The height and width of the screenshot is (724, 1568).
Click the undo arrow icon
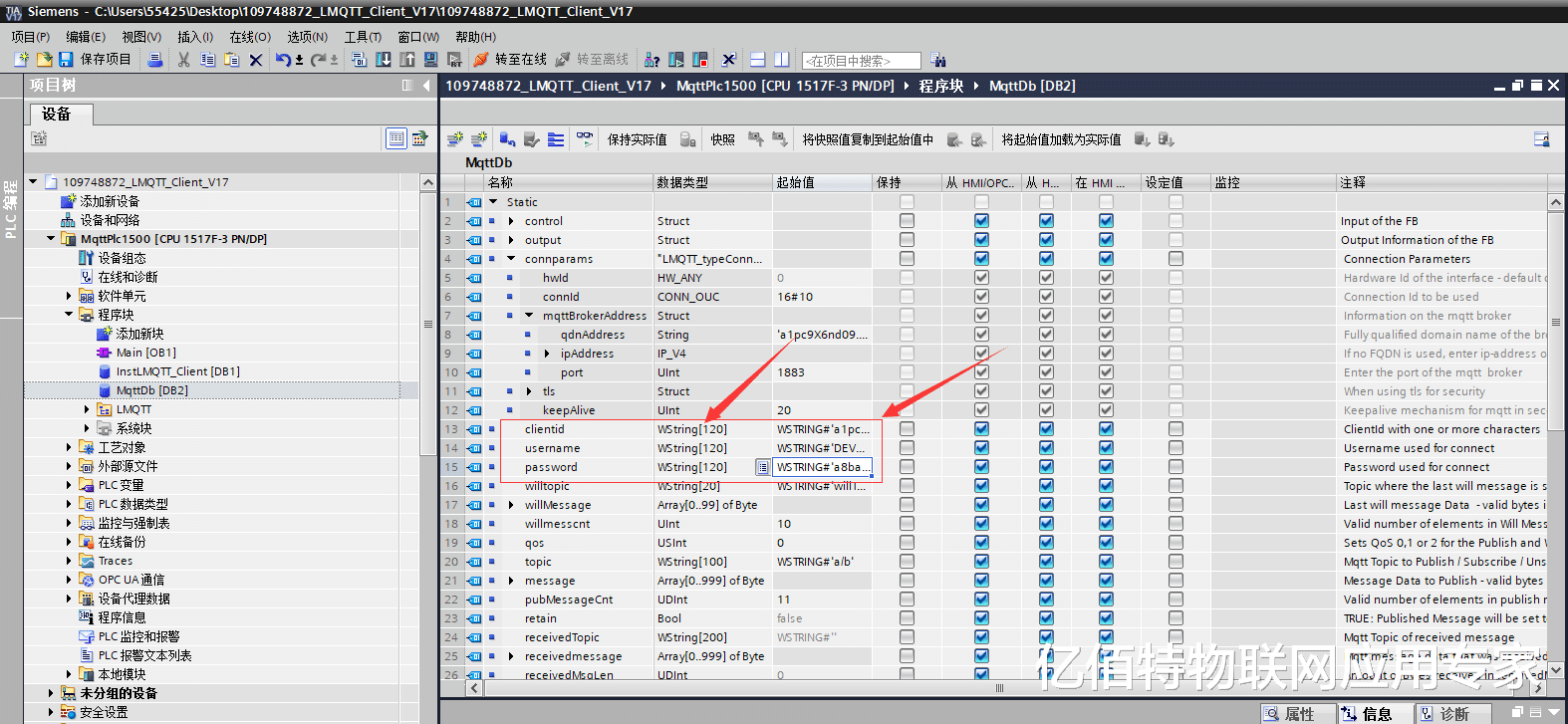point(283,60)
